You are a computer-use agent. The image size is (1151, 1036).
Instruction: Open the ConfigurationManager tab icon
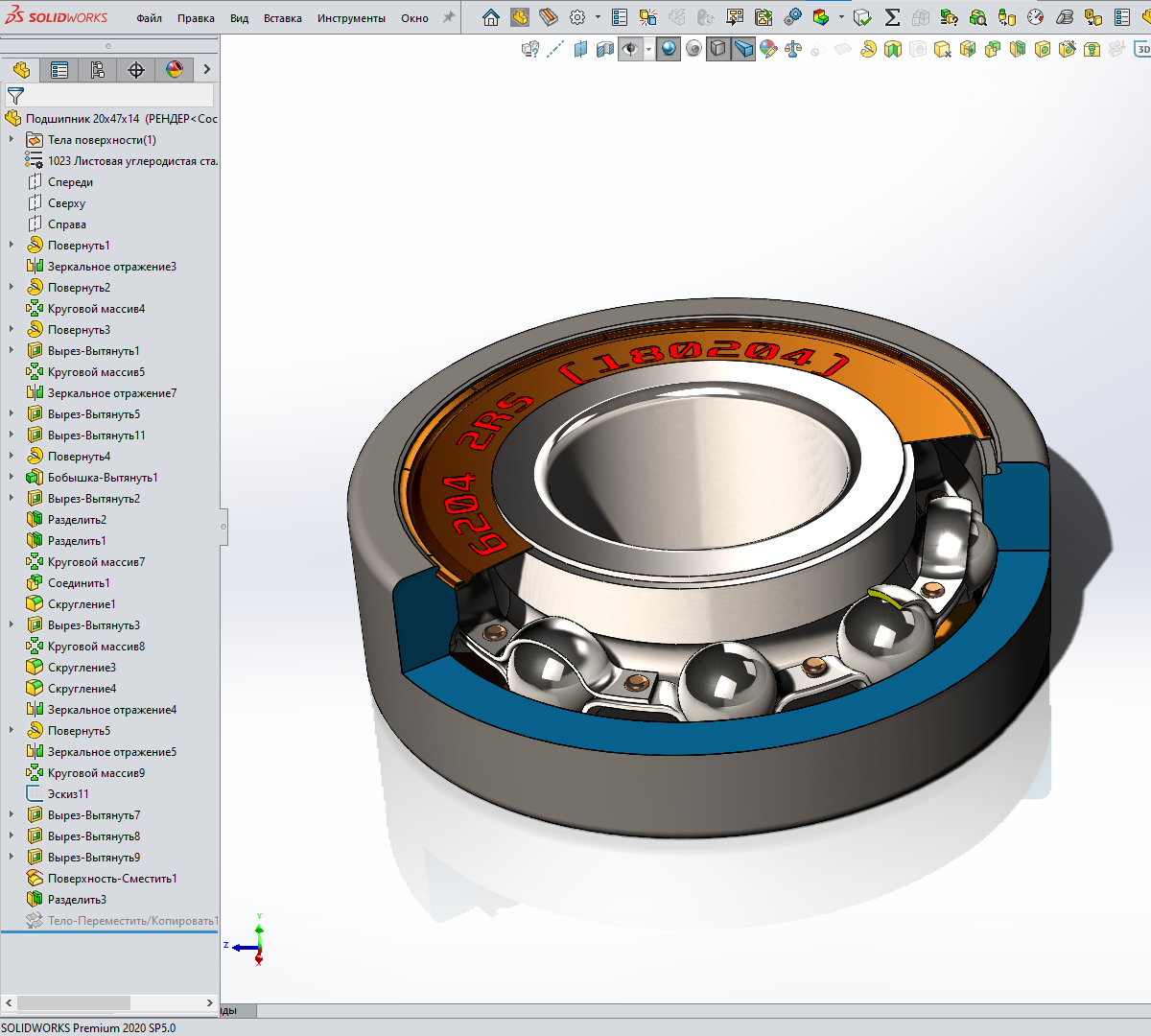(98, 70)
